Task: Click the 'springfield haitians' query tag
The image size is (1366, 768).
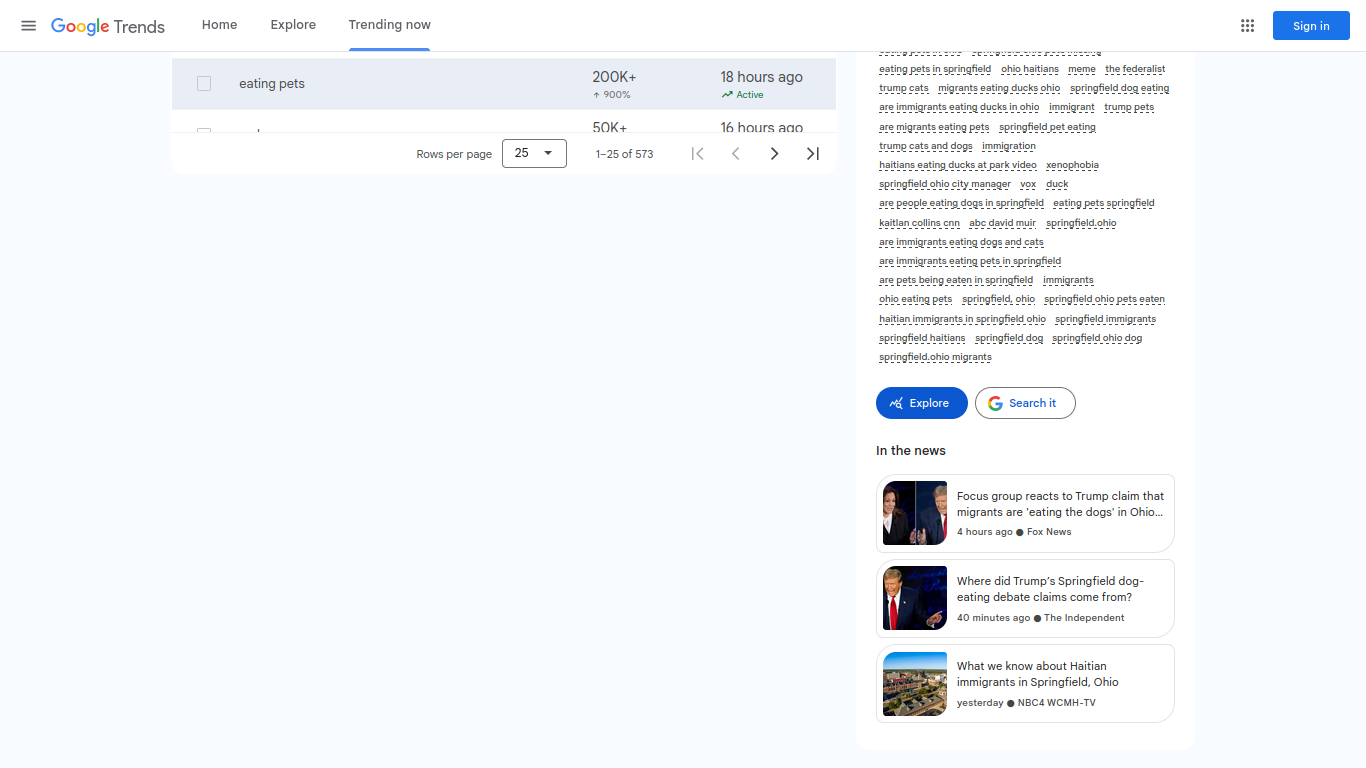Action: click(x=922, y=338)
